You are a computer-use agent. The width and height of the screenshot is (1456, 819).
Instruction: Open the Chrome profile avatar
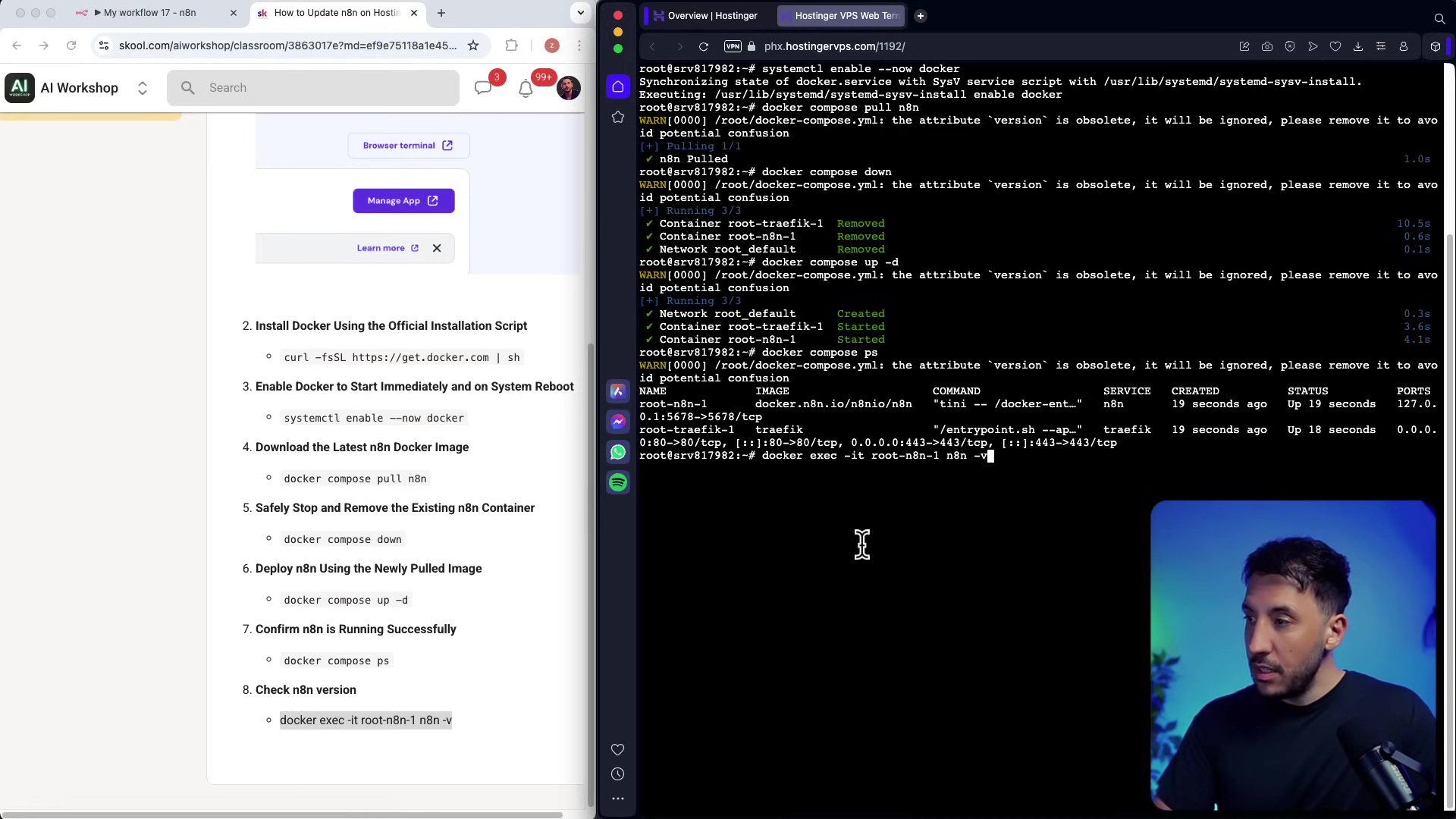552,45
